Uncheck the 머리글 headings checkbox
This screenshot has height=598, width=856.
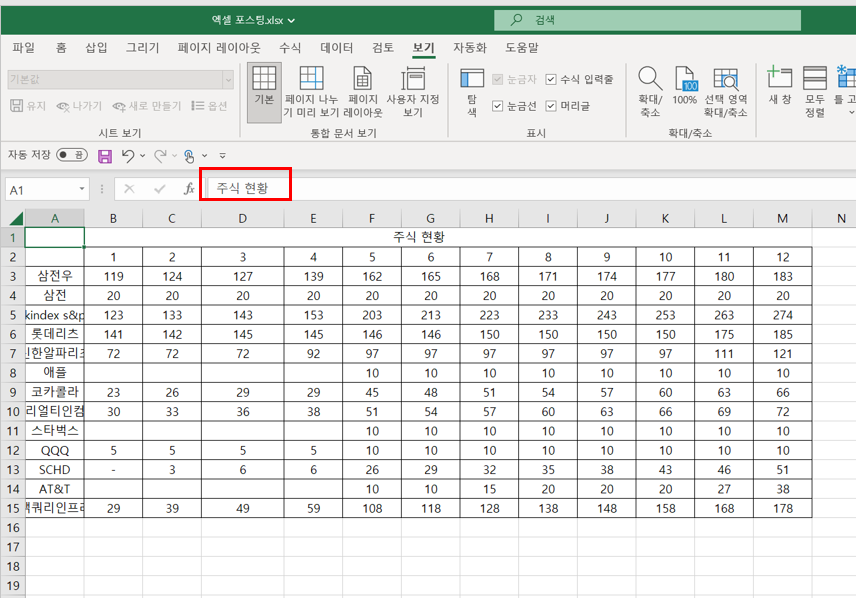pos(551,106)
